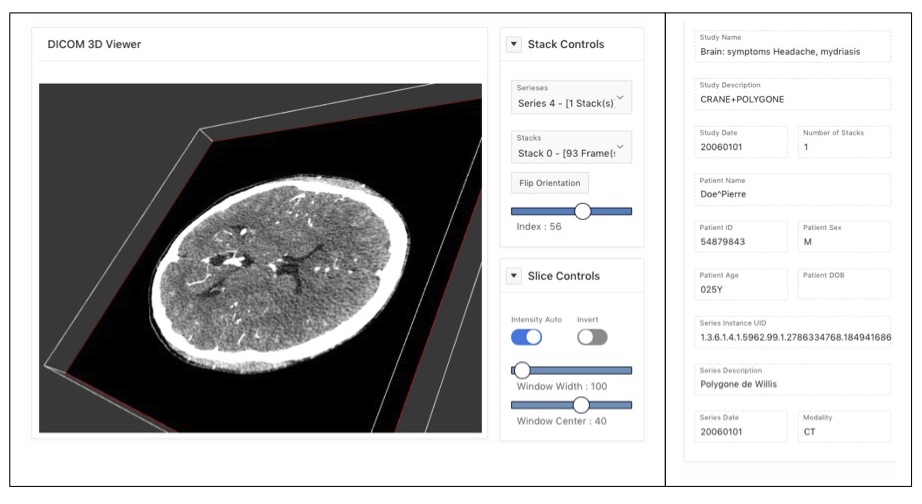Select the Study Description field CRANE+POLYGONE
Image resolution: width=922 pixels, height=504 pixels.
pyautogui.click(x=792, y=94)
